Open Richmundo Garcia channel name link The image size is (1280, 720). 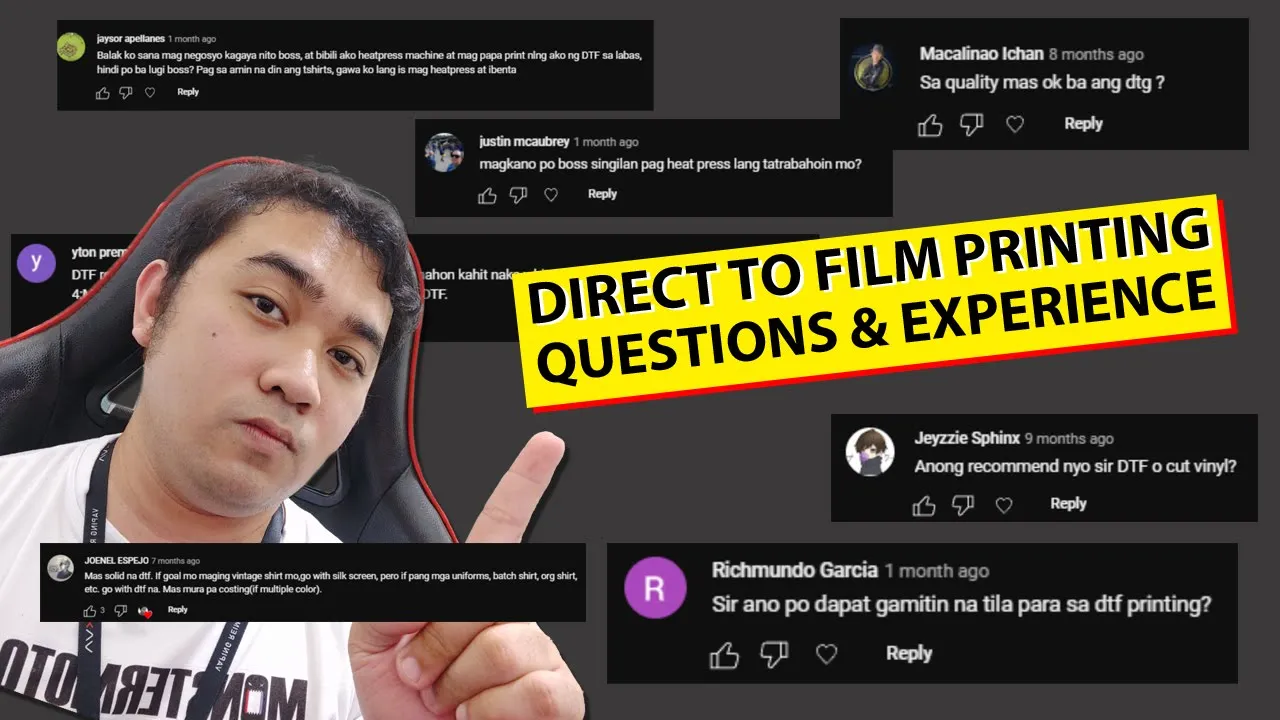click(x=794, y=571)
